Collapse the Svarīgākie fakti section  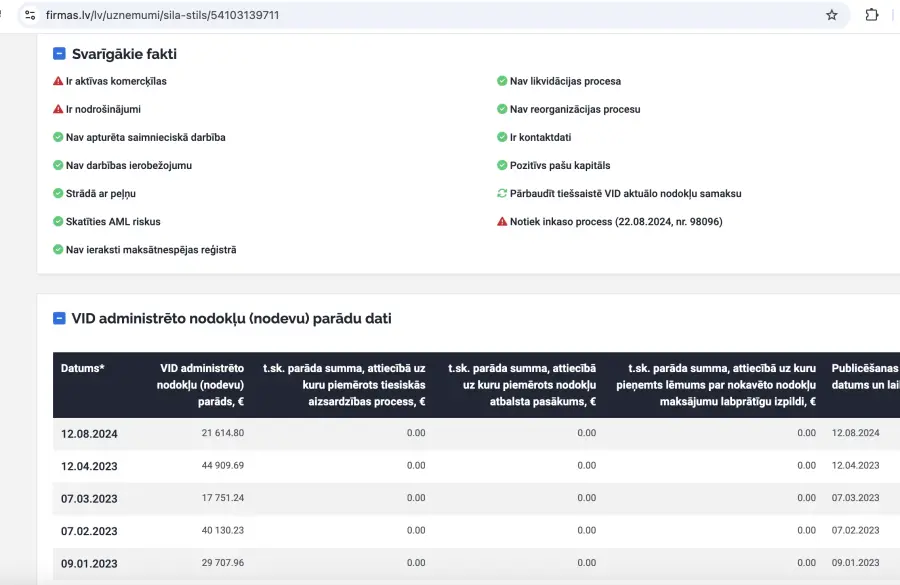click(59, 54)
